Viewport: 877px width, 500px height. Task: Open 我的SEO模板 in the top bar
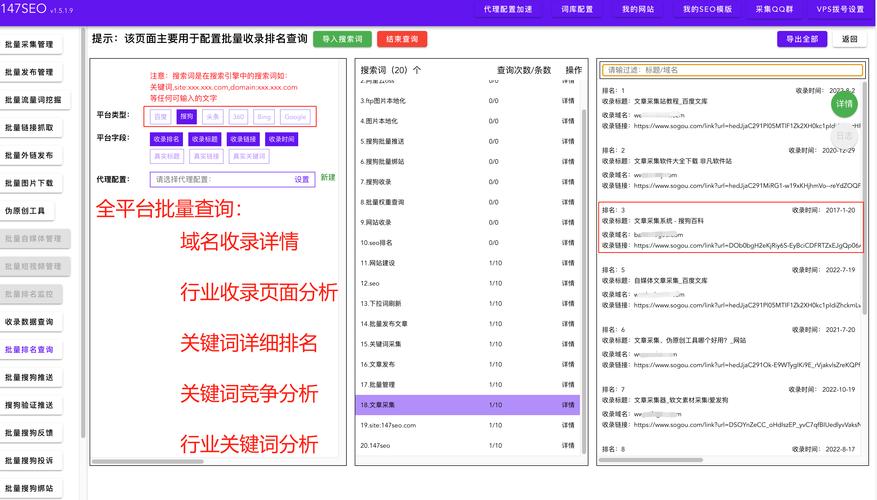[707, 9]
